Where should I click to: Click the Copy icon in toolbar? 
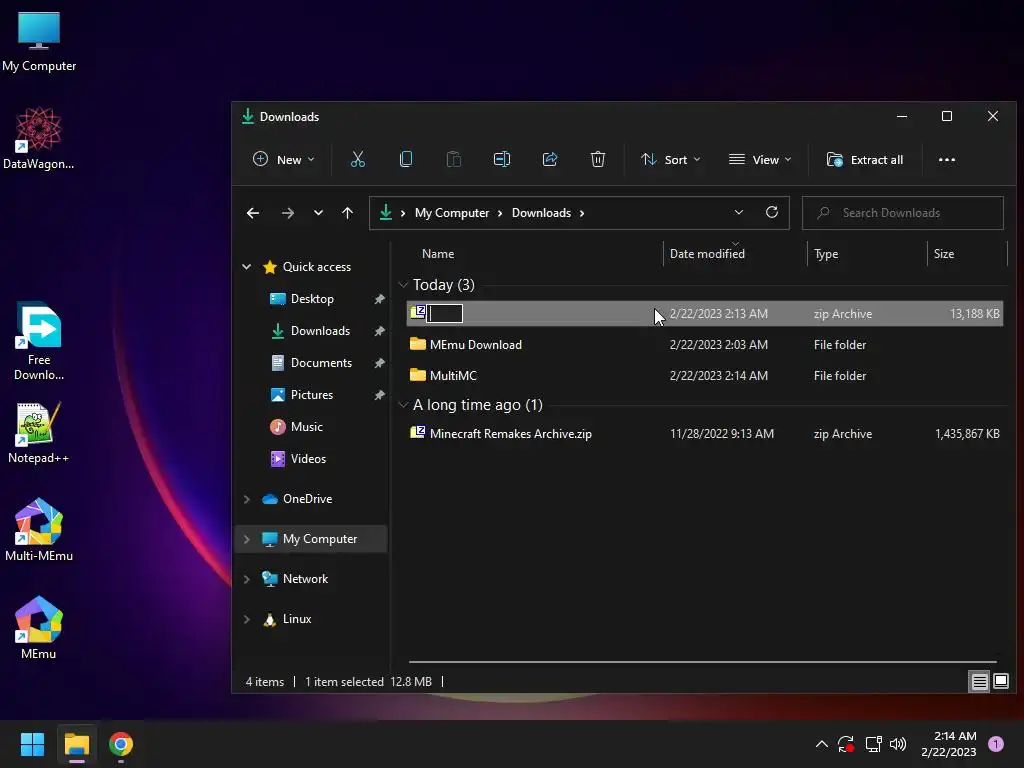[406, 159]
